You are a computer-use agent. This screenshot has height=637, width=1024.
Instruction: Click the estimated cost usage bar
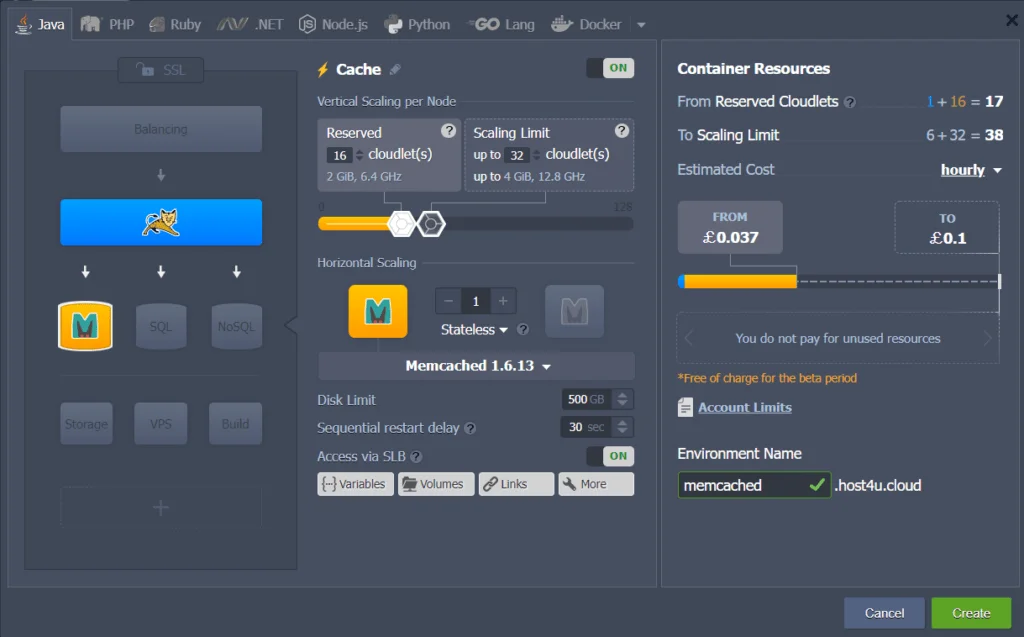point(839,282)
